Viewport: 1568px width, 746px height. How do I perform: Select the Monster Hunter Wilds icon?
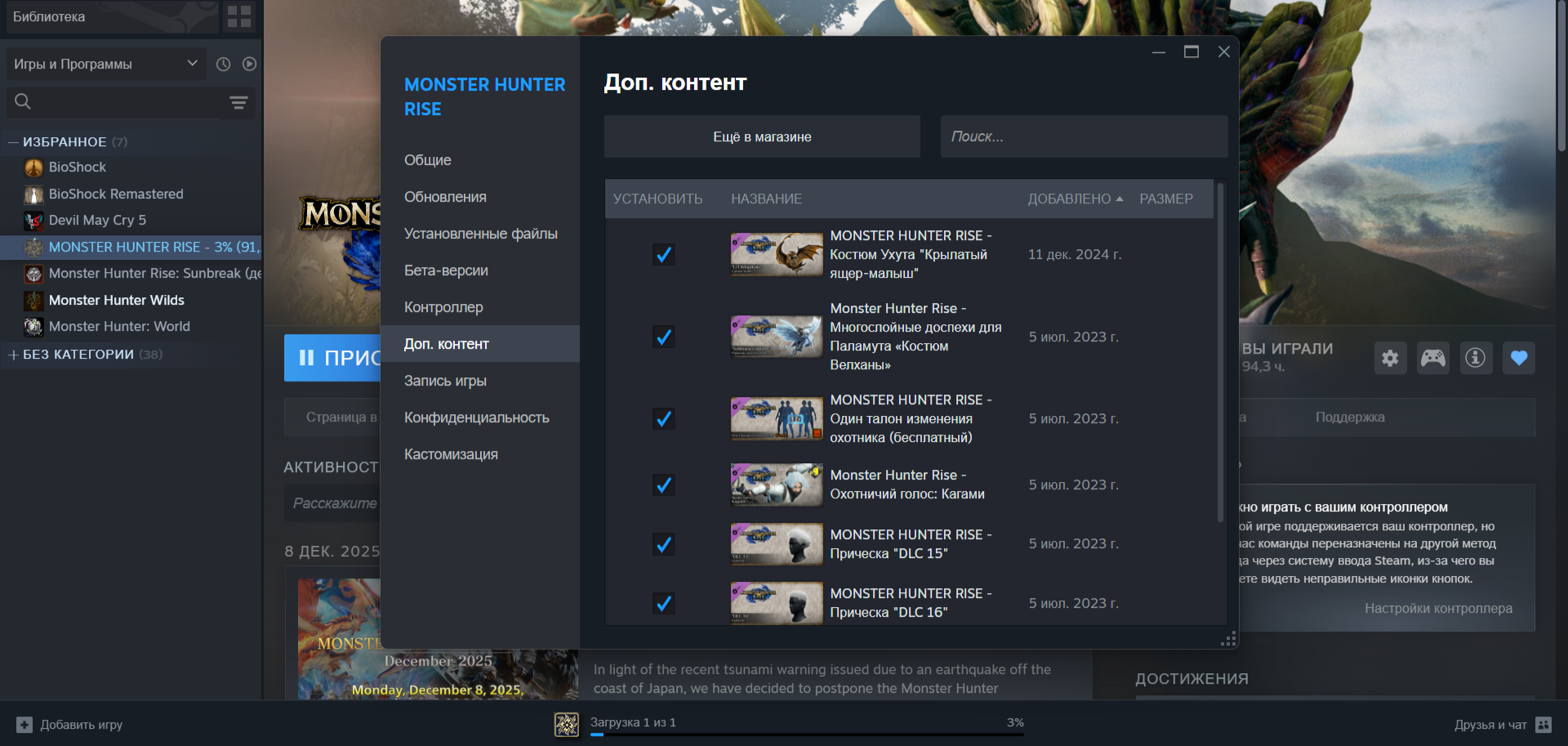pyautogui.click(x=33, y=301)
